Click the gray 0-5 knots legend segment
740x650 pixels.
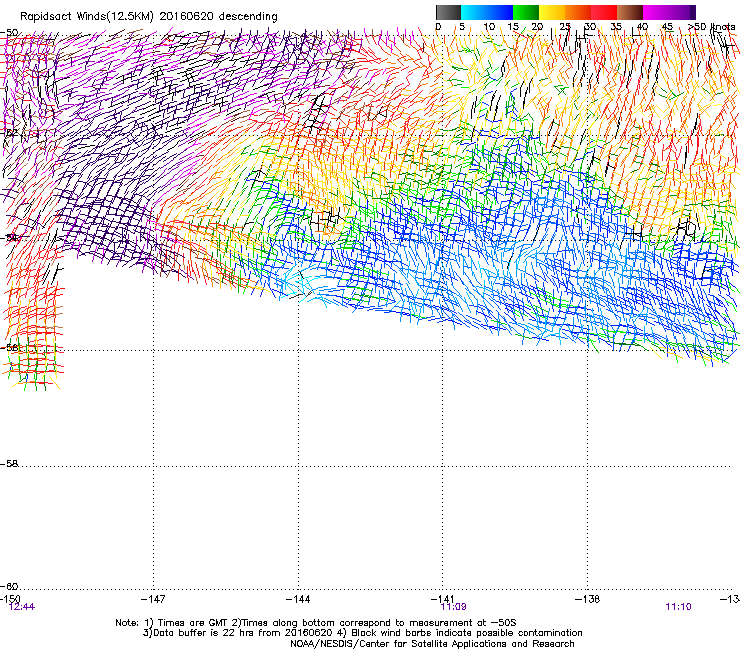(448, 12)
